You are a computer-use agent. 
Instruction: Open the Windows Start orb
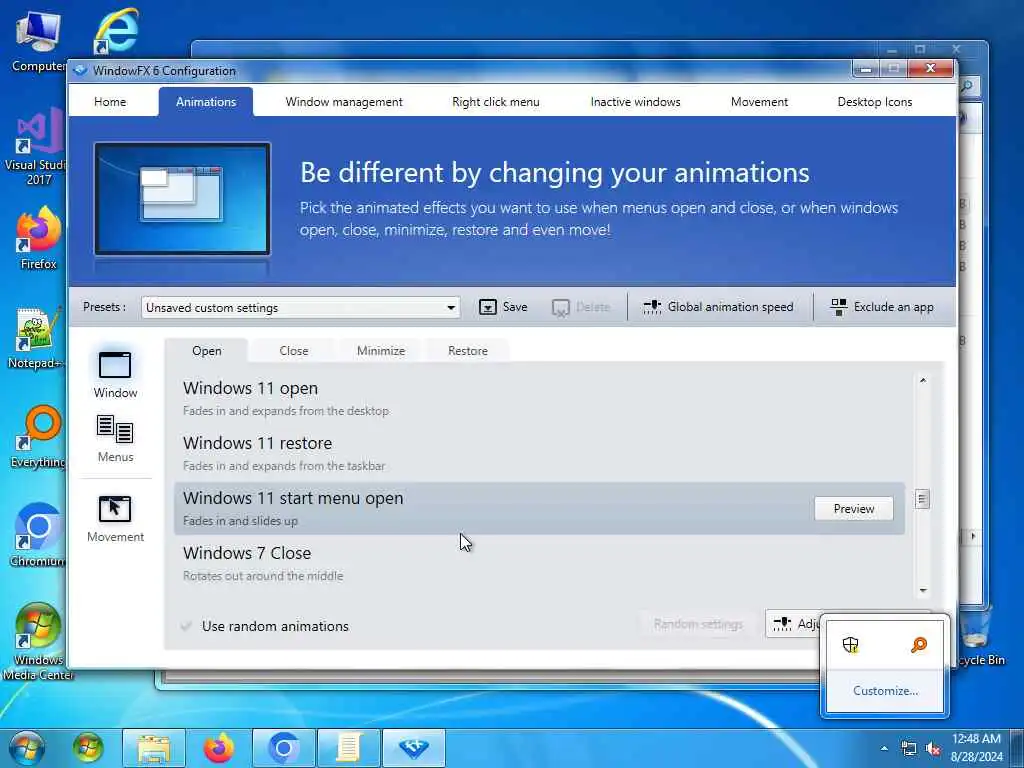tap(26, 748)
